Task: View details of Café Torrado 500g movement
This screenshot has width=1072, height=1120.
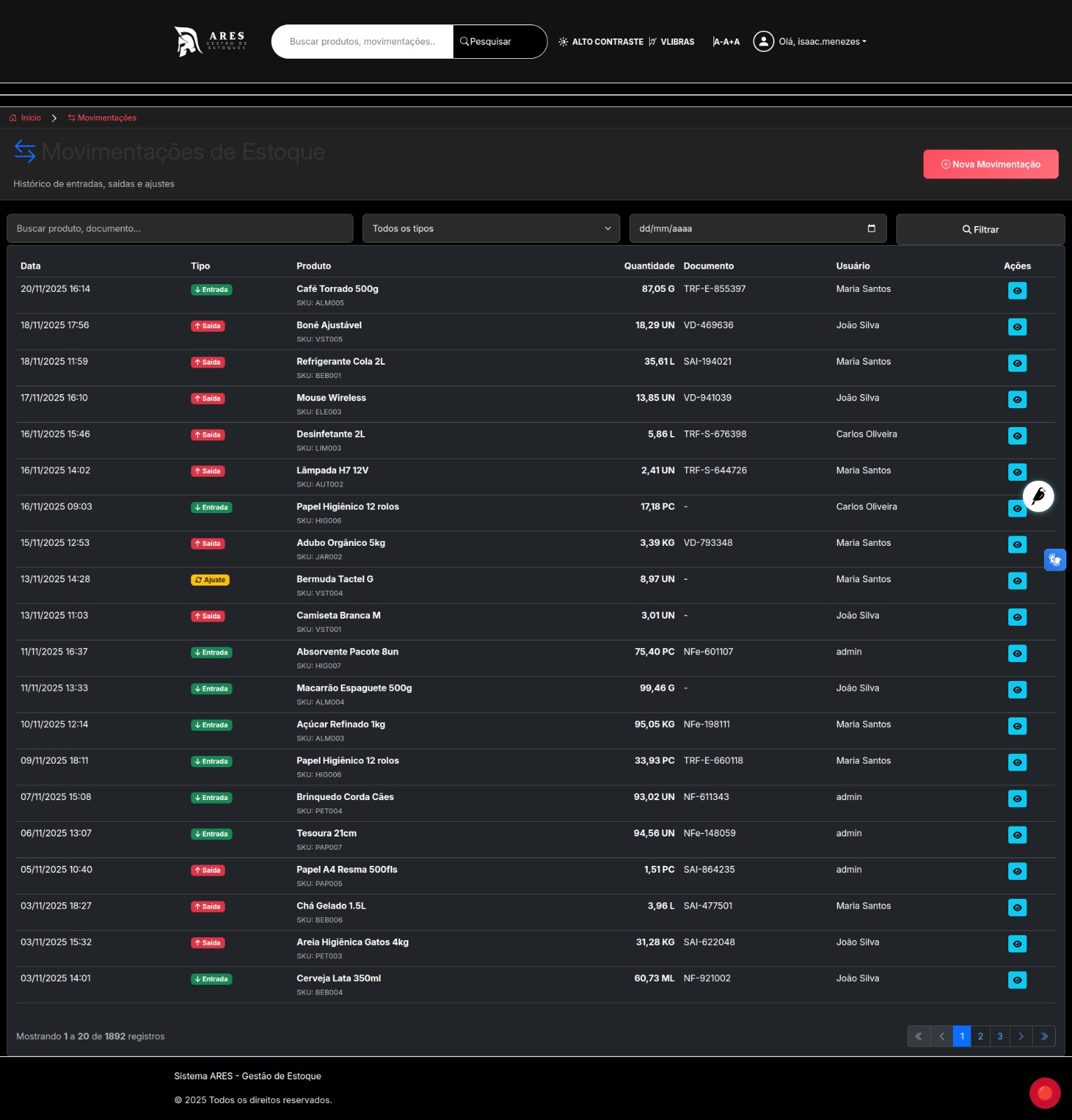Action: [1017, 290]
